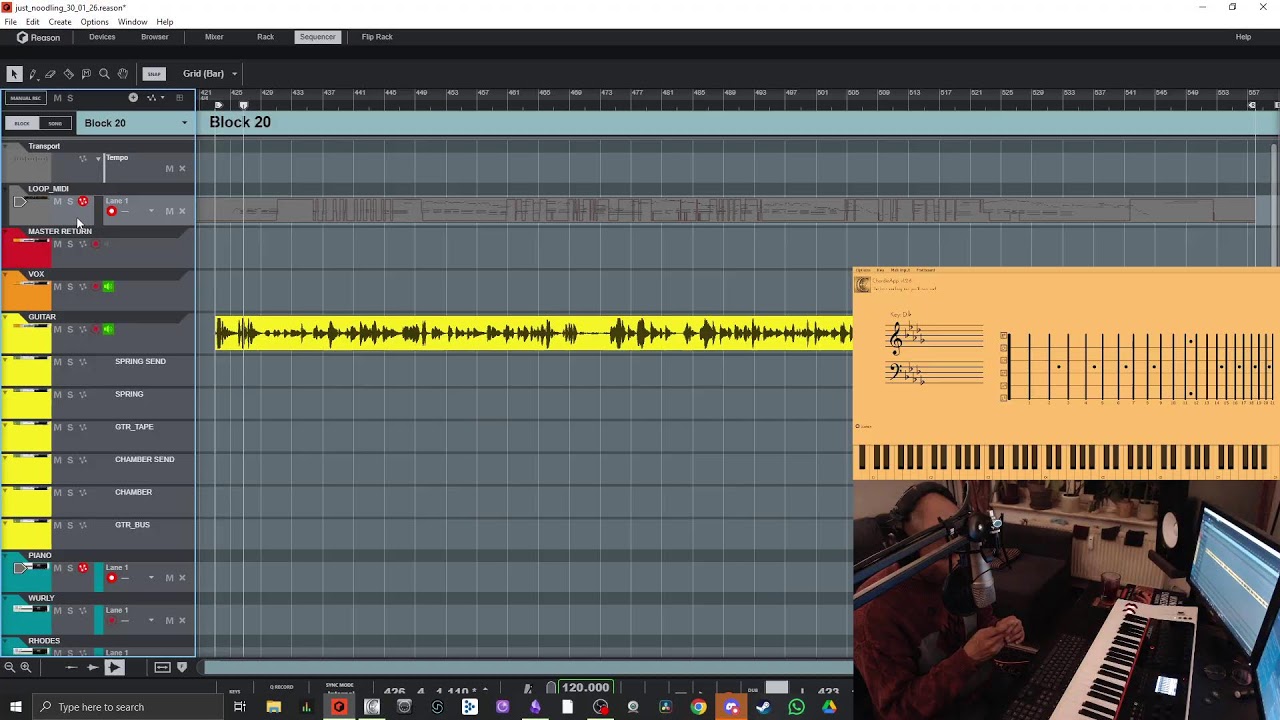Screen dimensions: 1280x720
Task: Click the Rack button
Action: (x=265, y=37)
